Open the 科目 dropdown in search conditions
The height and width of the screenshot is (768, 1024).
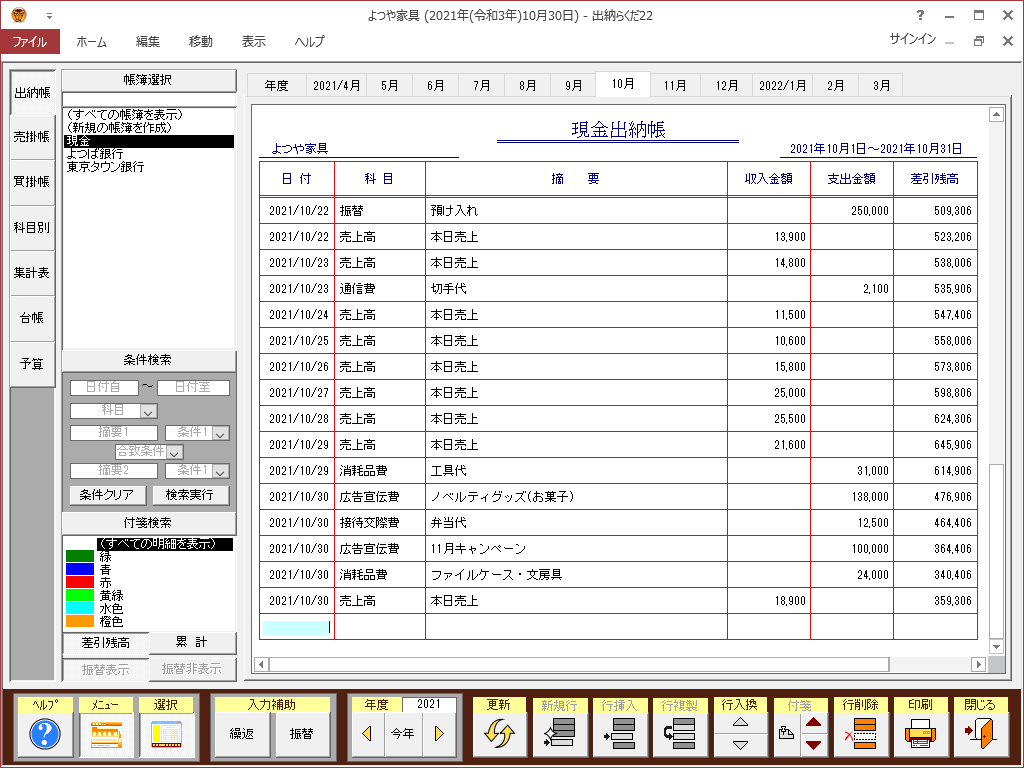tap(148, 411)
